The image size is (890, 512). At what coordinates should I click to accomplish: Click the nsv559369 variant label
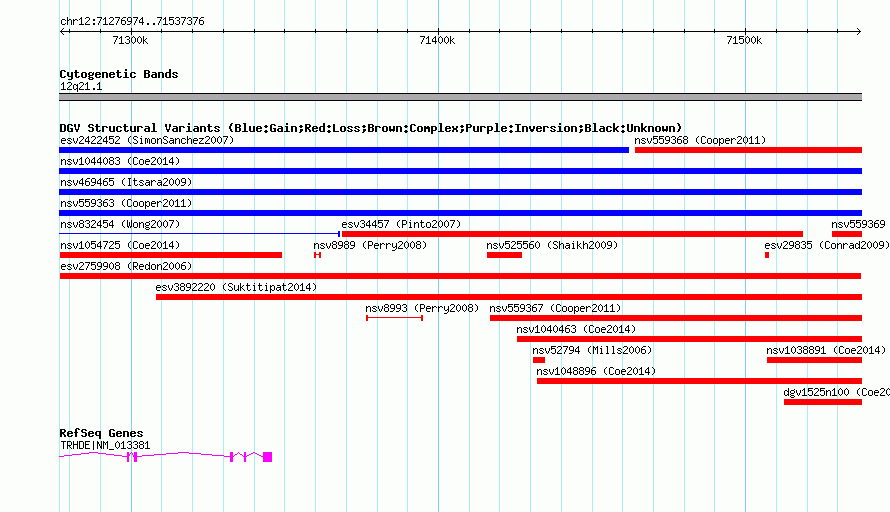[x=858, y=224]
